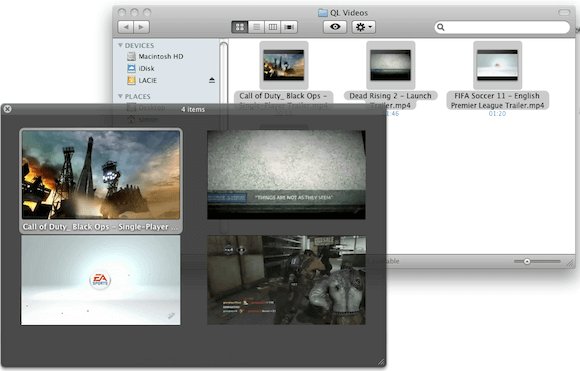Collapse the PLACES sidebar section

click(x=120, y=96)
